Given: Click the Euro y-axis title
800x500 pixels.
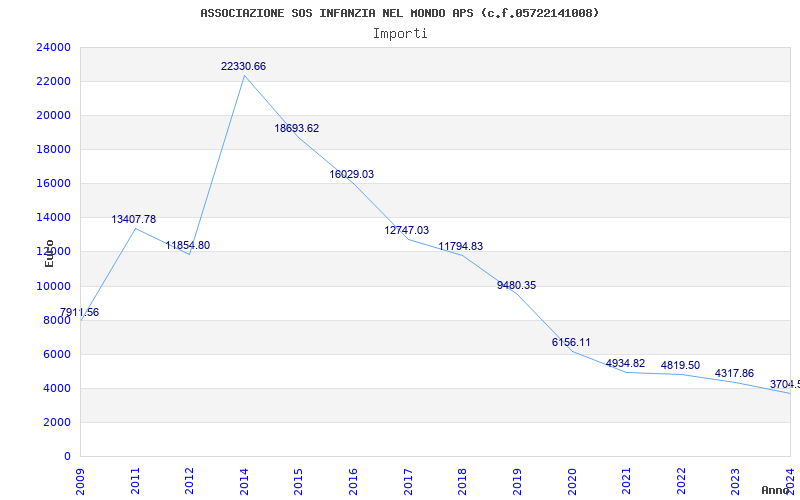Looking at the screenshot, I should (x=49, y=253).
